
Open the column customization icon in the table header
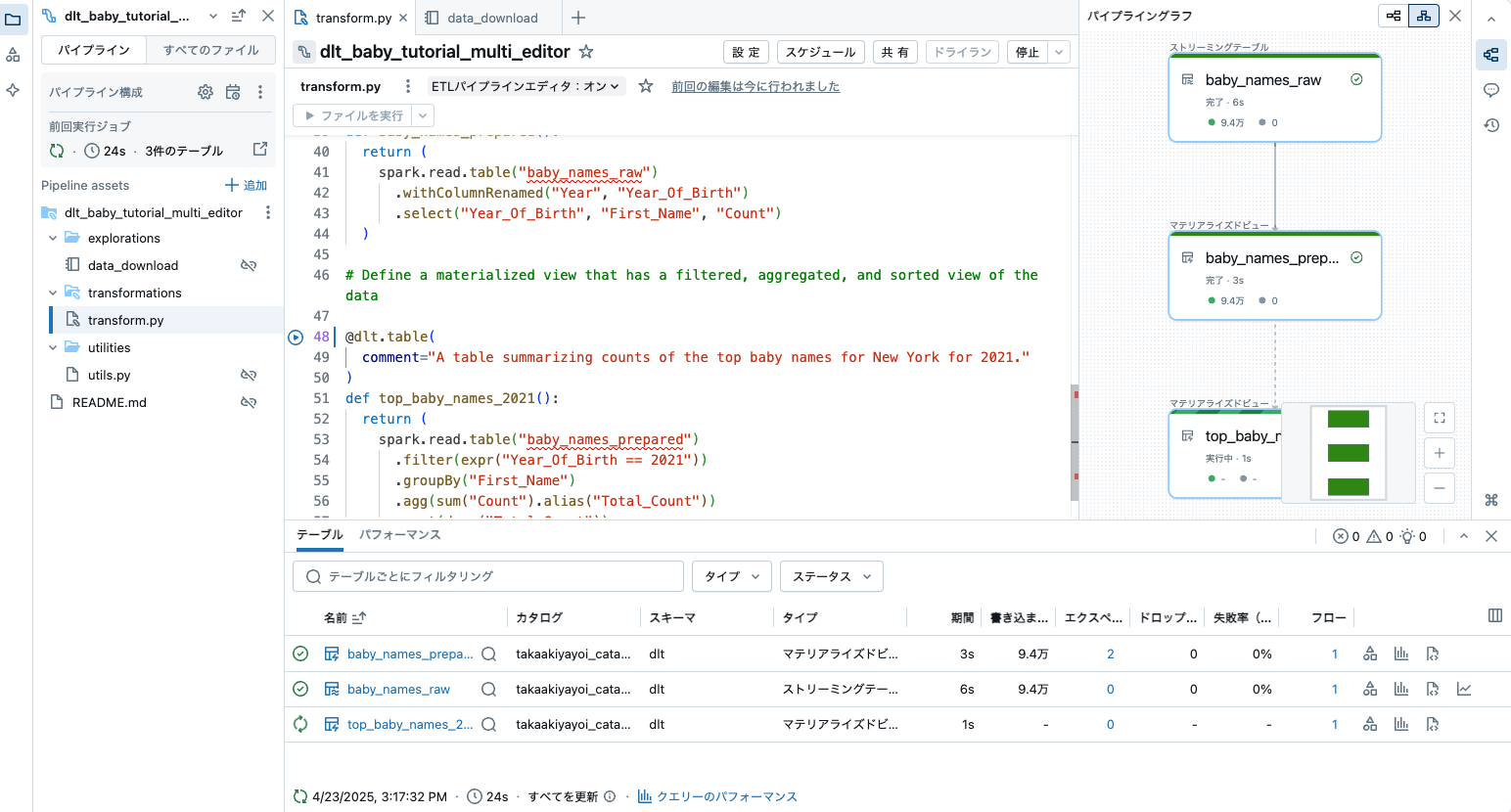[x=1495, y=616]
